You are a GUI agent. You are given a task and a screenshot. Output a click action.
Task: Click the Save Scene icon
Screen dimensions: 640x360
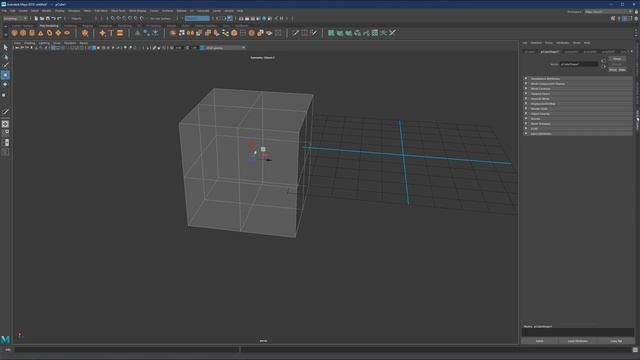[47, 18]
